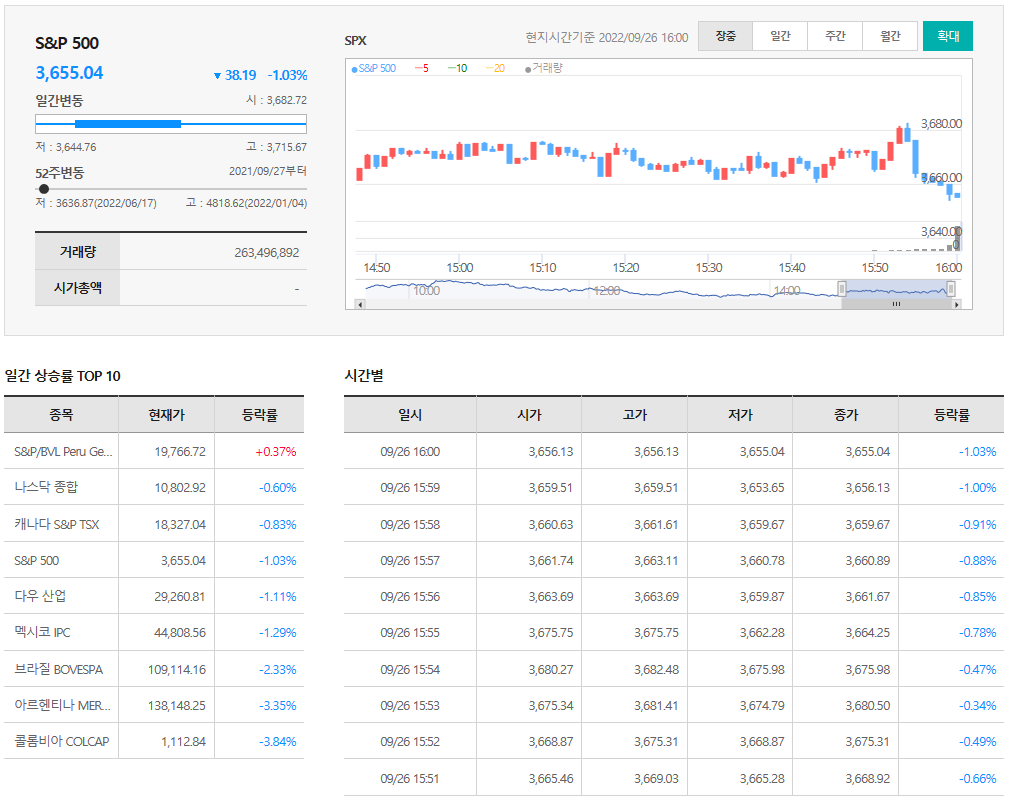Click 종목 column header in TOP 10 table

pyautogui.click(x=61, y=415)
